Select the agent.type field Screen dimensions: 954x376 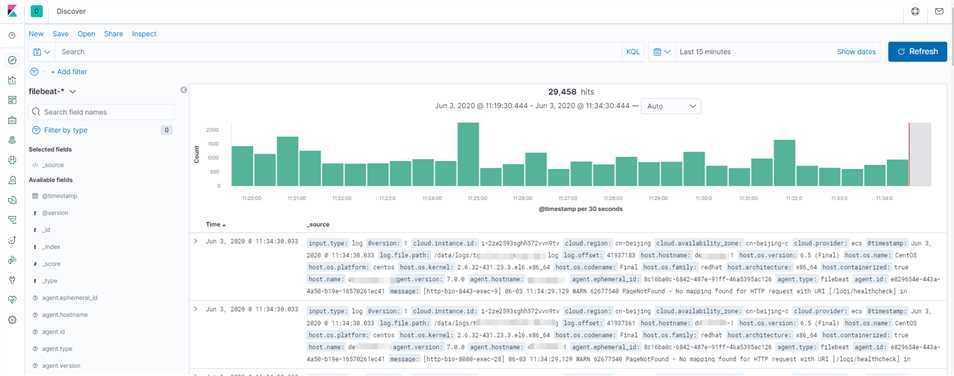point(57,349)
